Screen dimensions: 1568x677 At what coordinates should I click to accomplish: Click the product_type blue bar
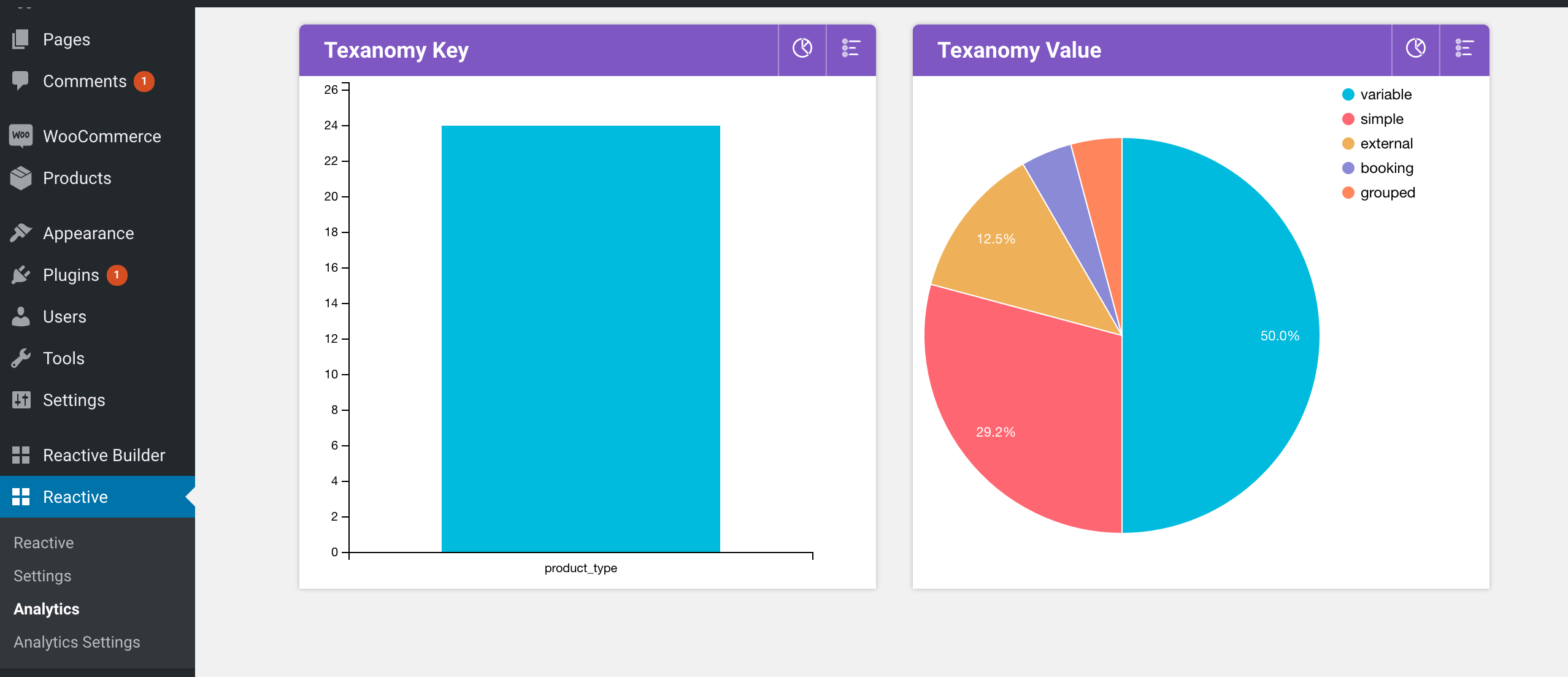(x=580, y=338)
